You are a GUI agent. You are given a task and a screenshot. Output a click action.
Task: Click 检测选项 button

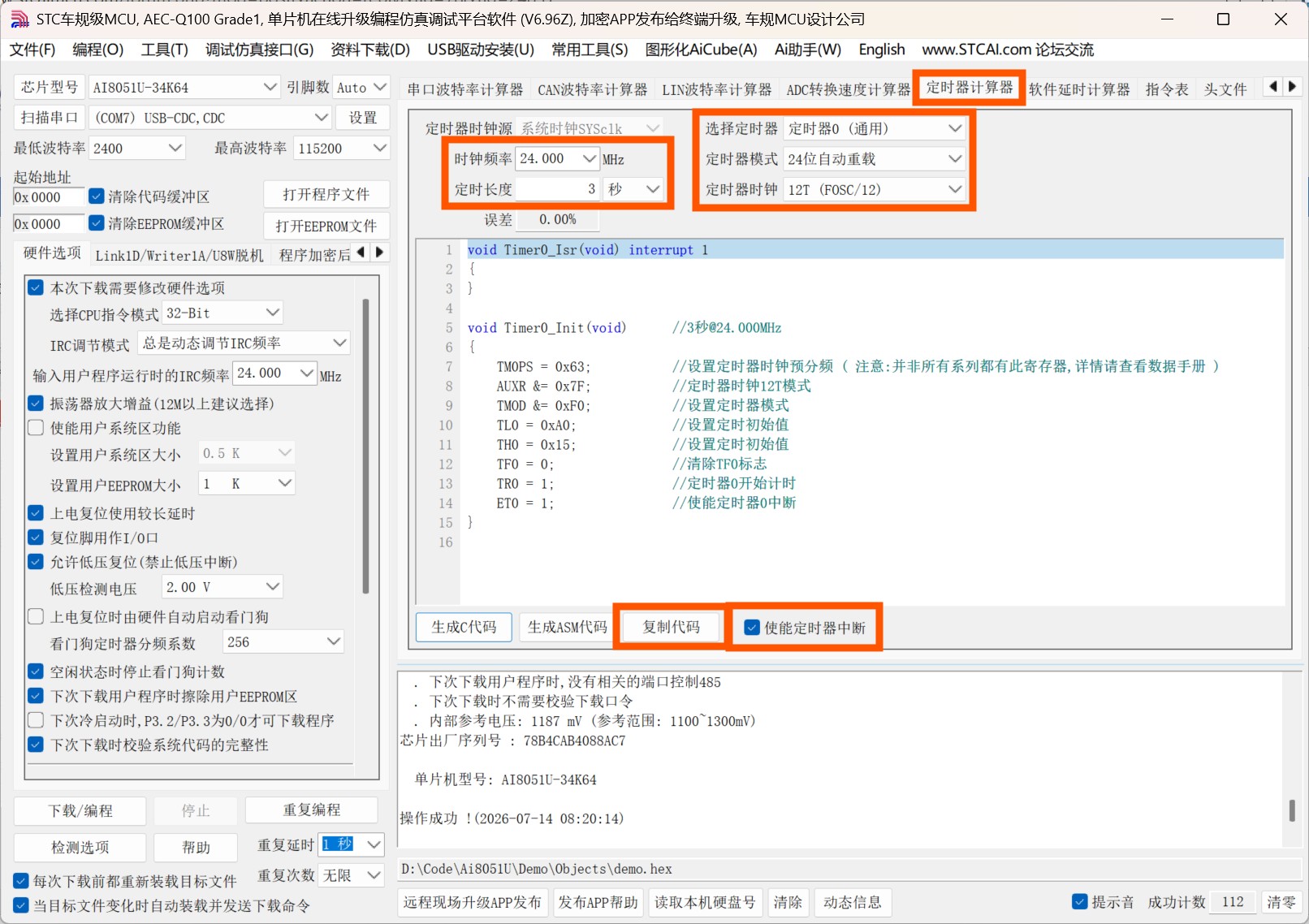pyautogui.click(x=80, y=847)
